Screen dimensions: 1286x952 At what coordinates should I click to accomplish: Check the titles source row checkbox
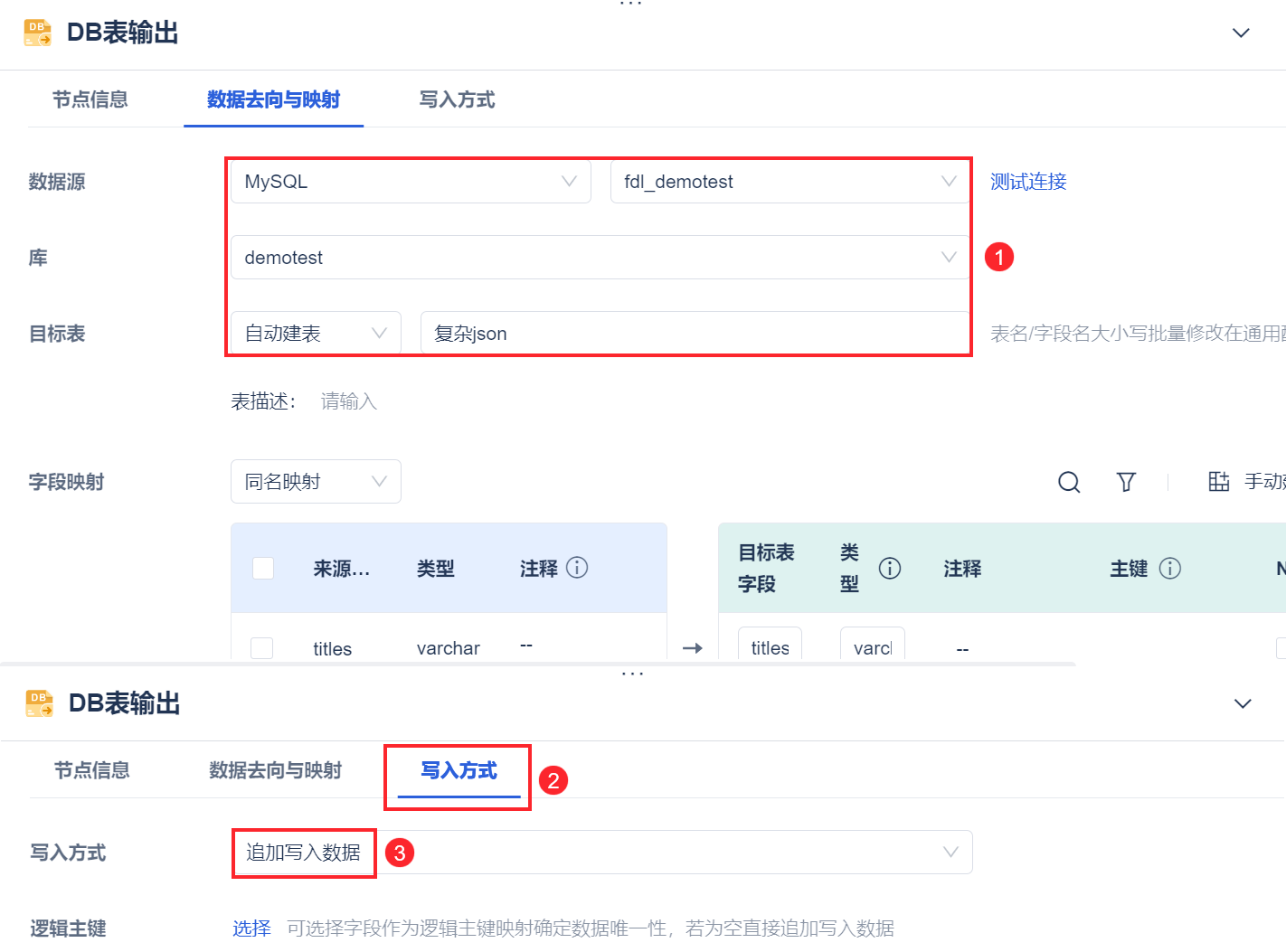click(x=262, y=648)
